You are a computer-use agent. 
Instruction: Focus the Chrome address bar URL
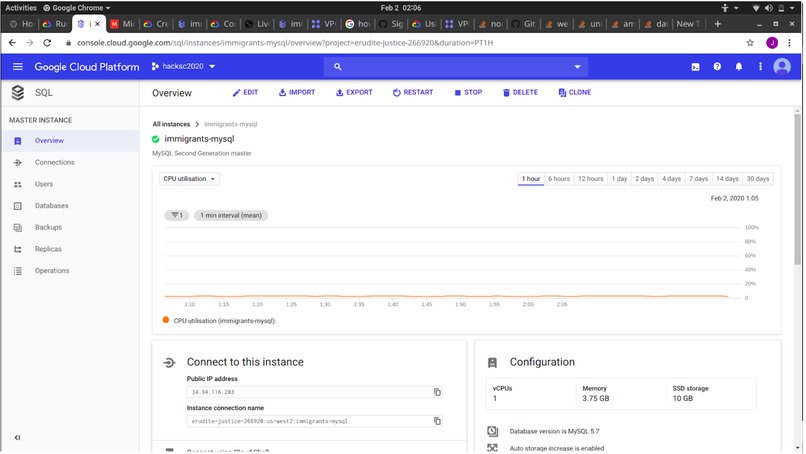(x=285, y=43)
